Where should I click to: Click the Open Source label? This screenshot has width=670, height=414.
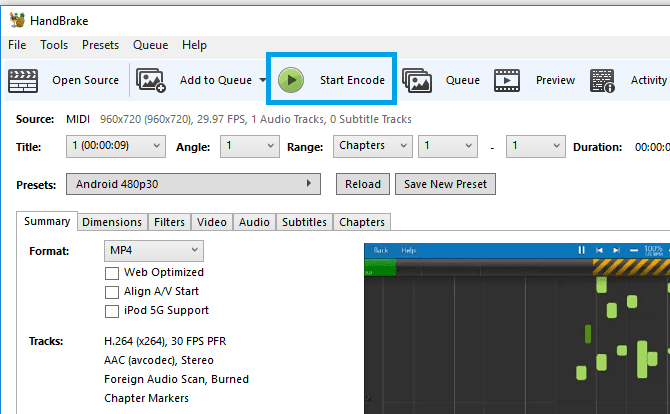coord(85,80)
